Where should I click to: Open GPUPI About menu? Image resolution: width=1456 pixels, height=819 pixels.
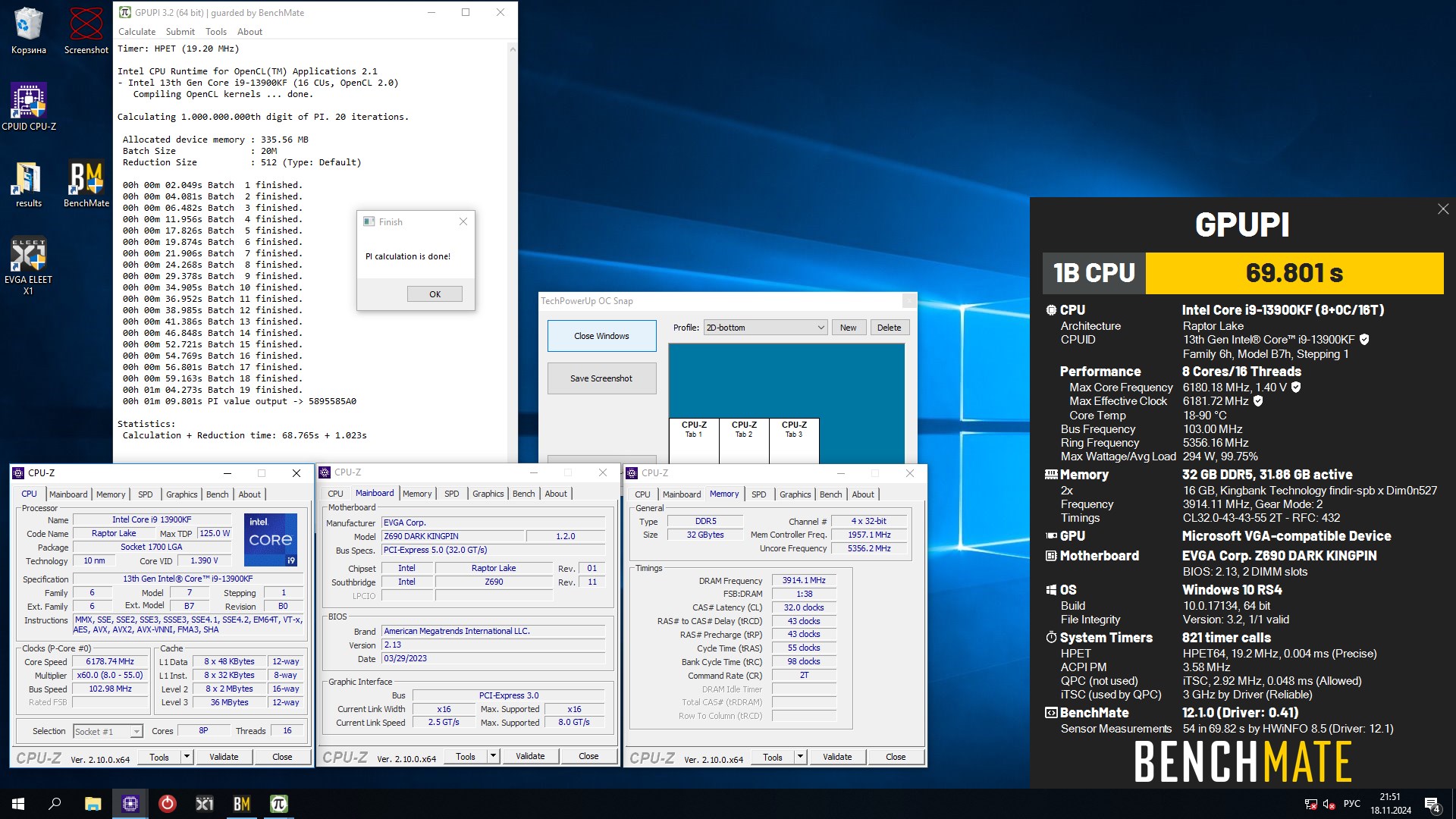249,32
